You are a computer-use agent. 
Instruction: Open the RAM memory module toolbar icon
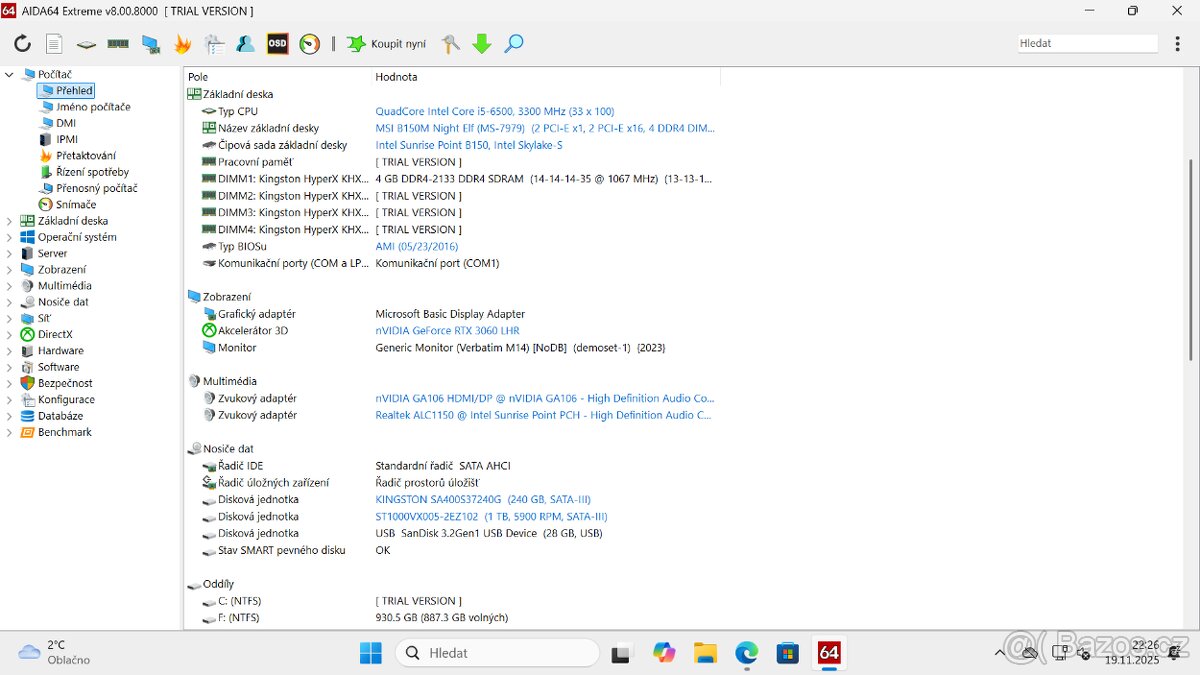coord(118,44)
